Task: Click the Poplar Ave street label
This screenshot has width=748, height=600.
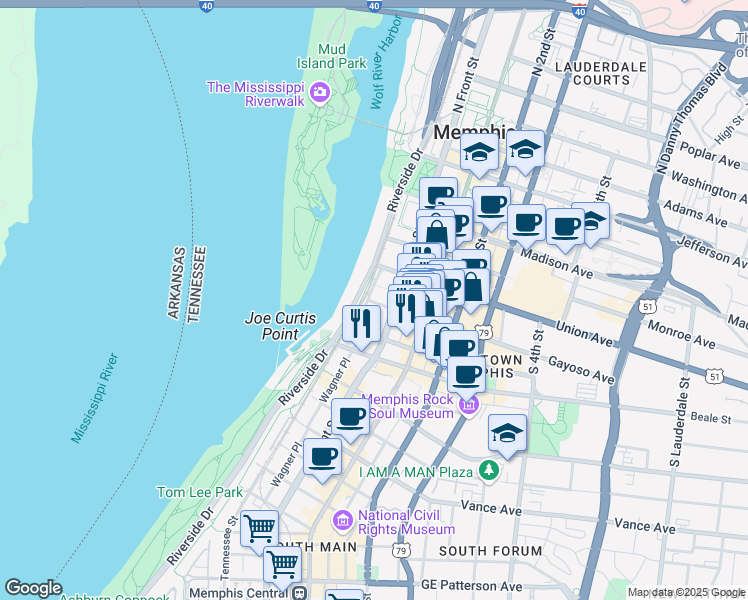Action: pyautogui.click(x=710, y=155)
